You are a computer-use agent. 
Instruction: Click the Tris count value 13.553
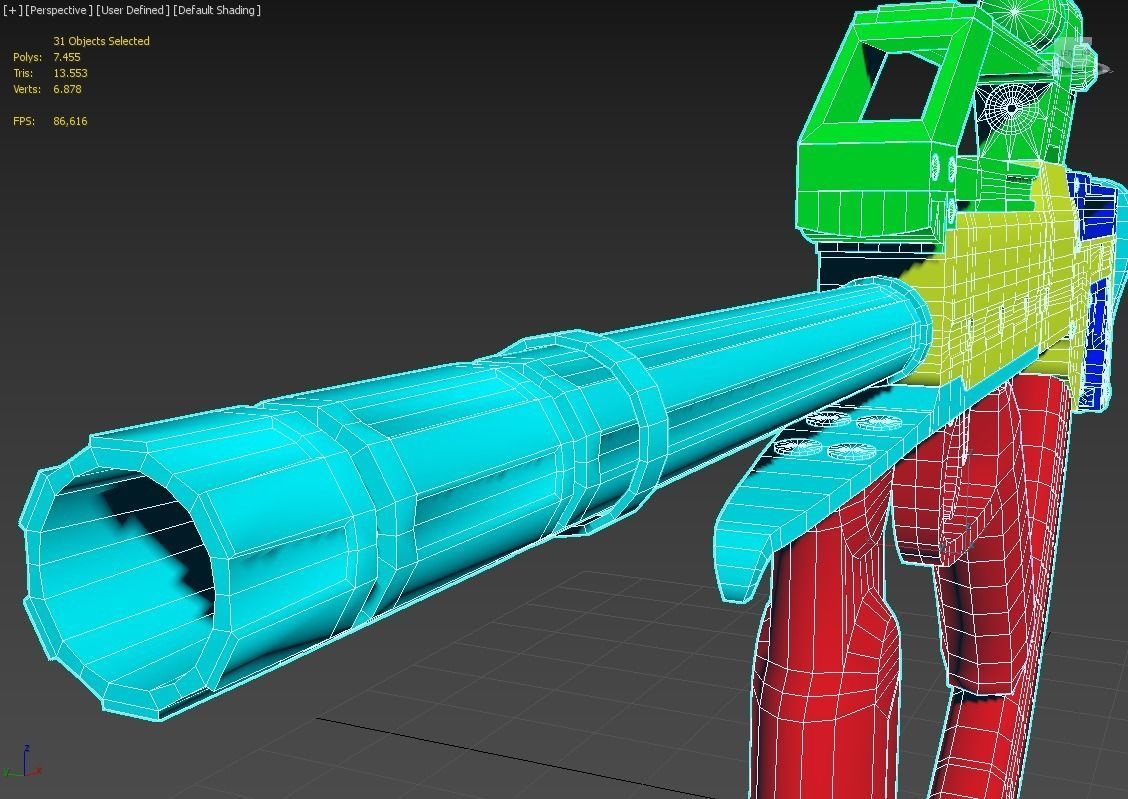pyautogui.click(x=70, y=73)
